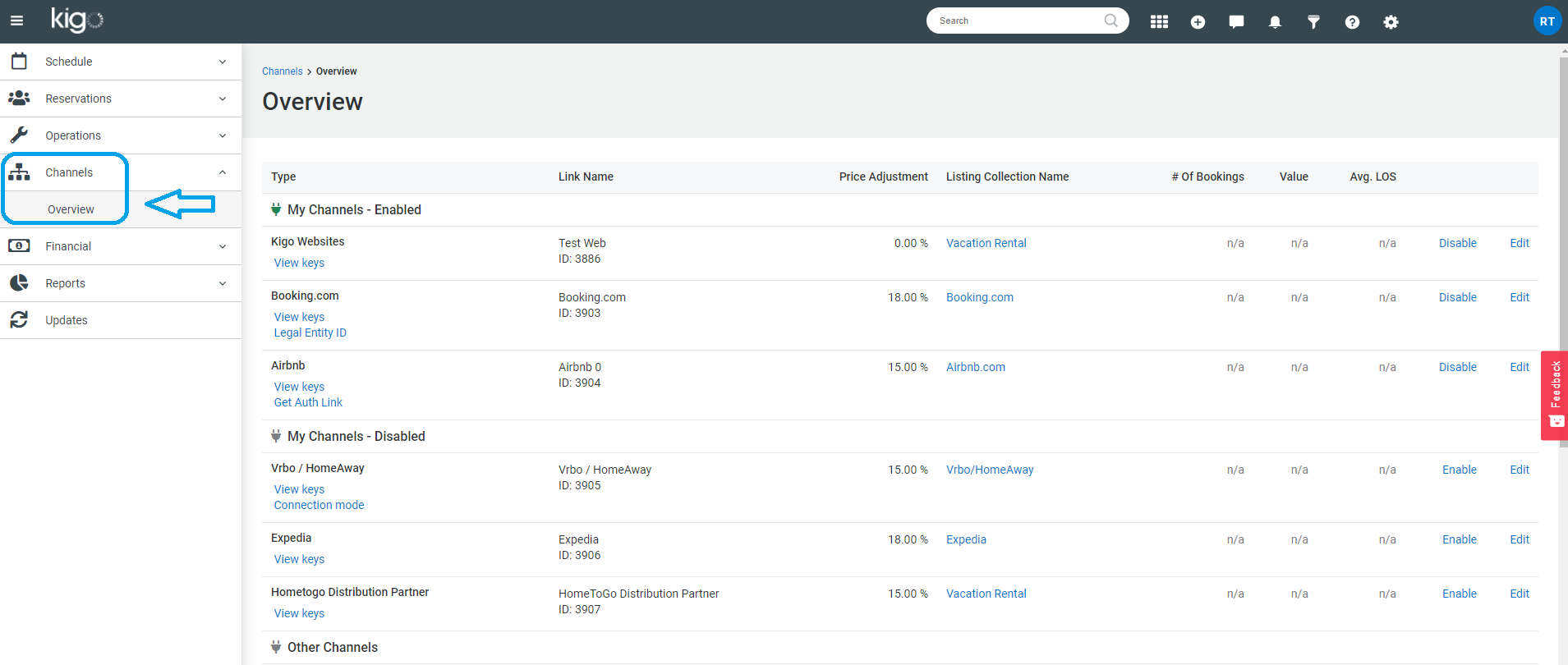1568x665 pixels.
Task: Disable the Airbnb channel
Action: tap(1457, 367)
